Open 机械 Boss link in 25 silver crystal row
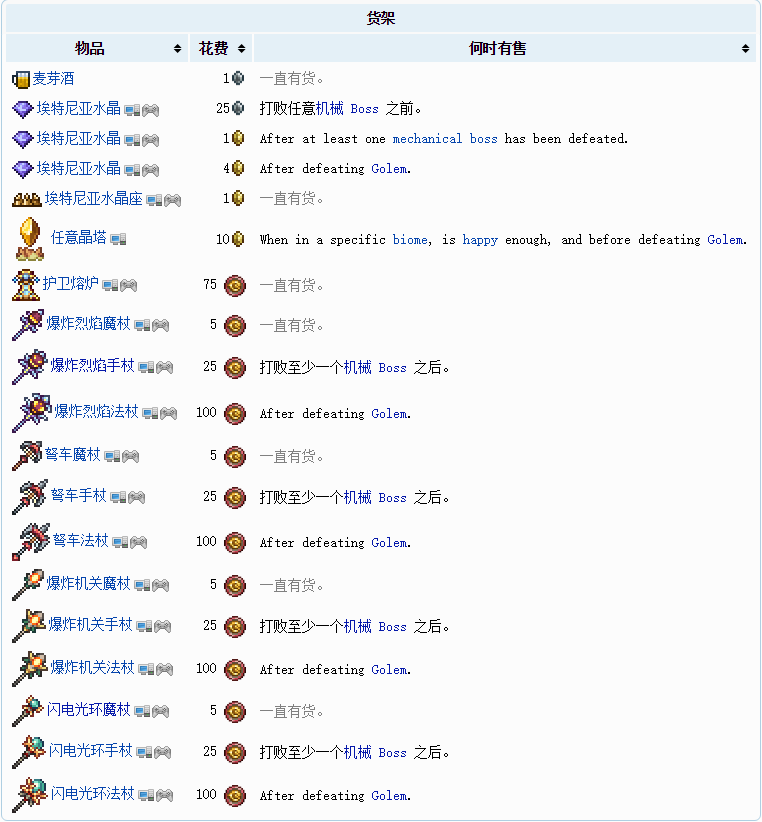The height and width of the screenshot is (822, 762). coord(347,109)
